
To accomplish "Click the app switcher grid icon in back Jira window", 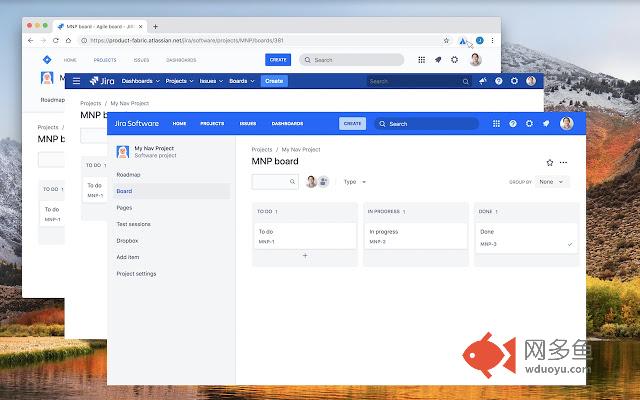I will coord(422,60).
